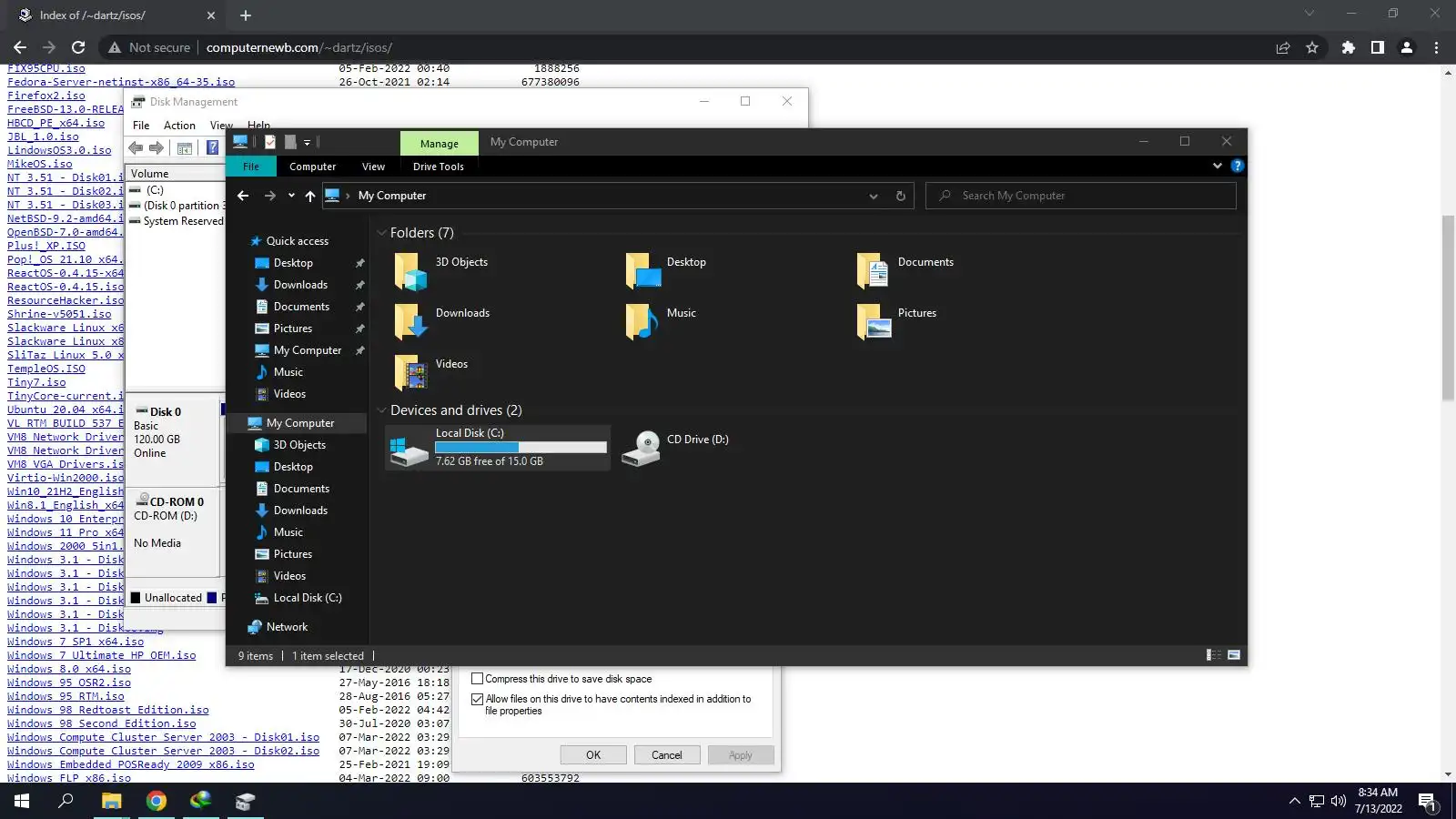Screen dimensions: 1456x819
Task: Open File Explorer from taskbar
Action: (x=111, y=801)
